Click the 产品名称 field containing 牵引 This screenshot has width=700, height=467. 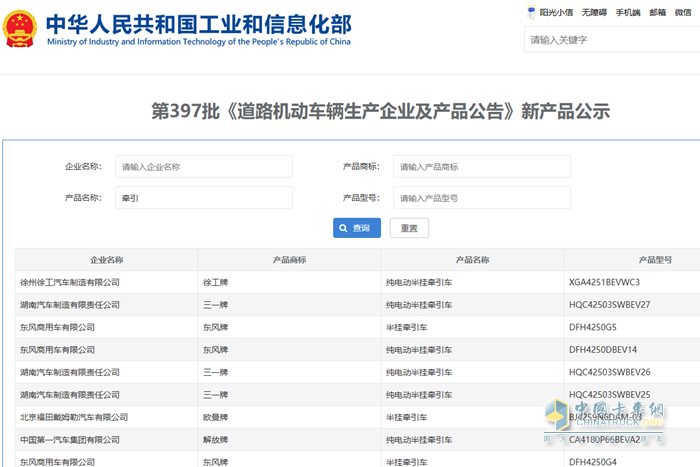204,198
